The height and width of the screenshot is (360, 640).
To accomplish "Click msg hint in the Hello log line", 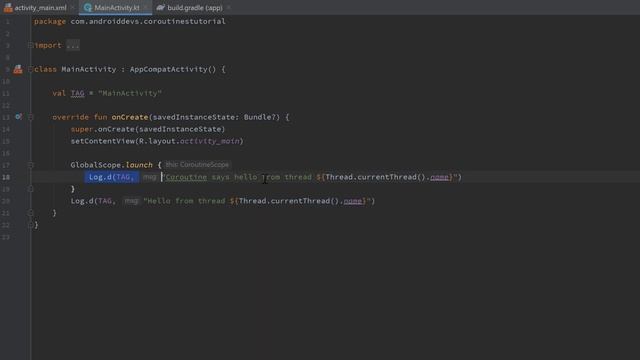I will (131, 201).
